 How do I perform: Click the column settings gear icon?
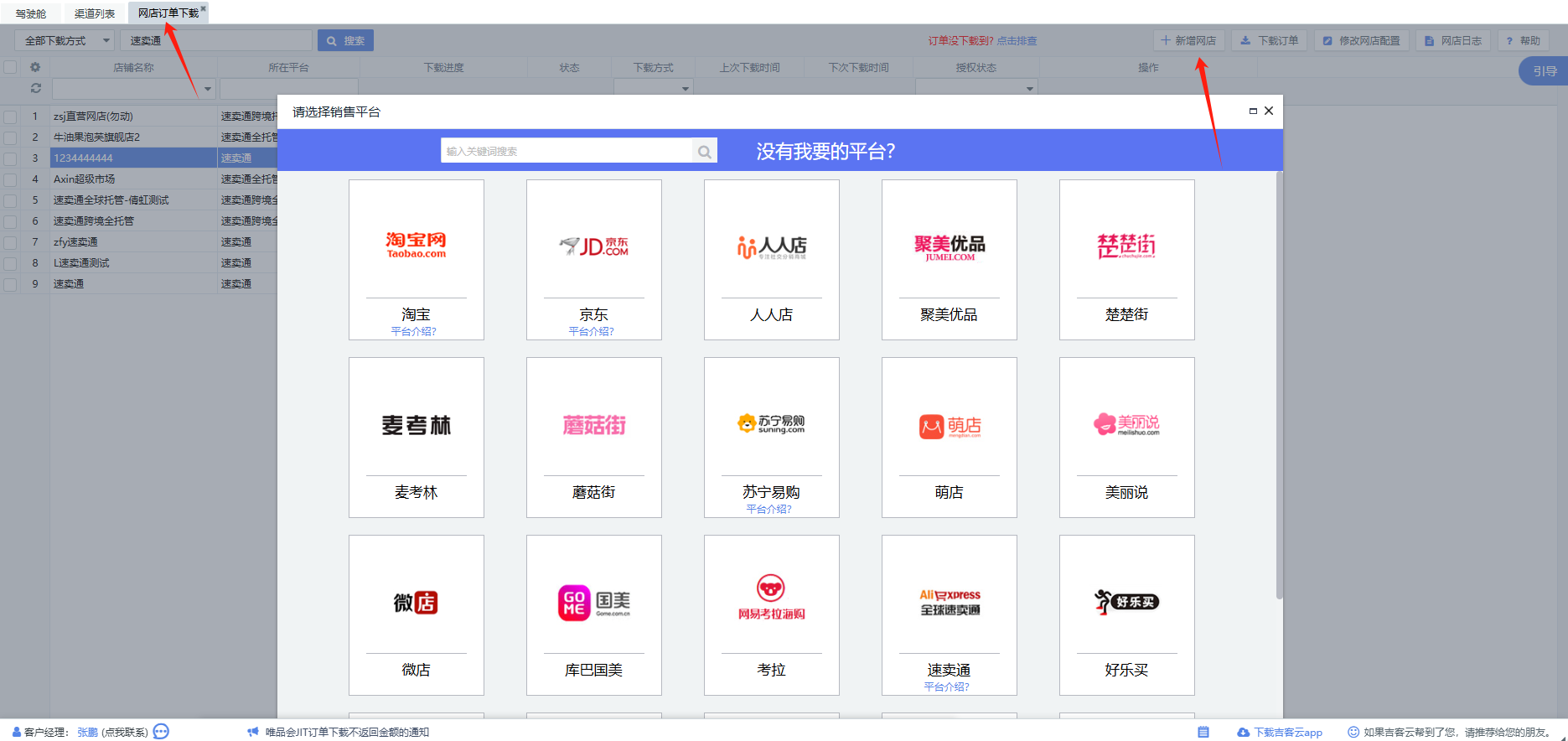tap(35, 67)
